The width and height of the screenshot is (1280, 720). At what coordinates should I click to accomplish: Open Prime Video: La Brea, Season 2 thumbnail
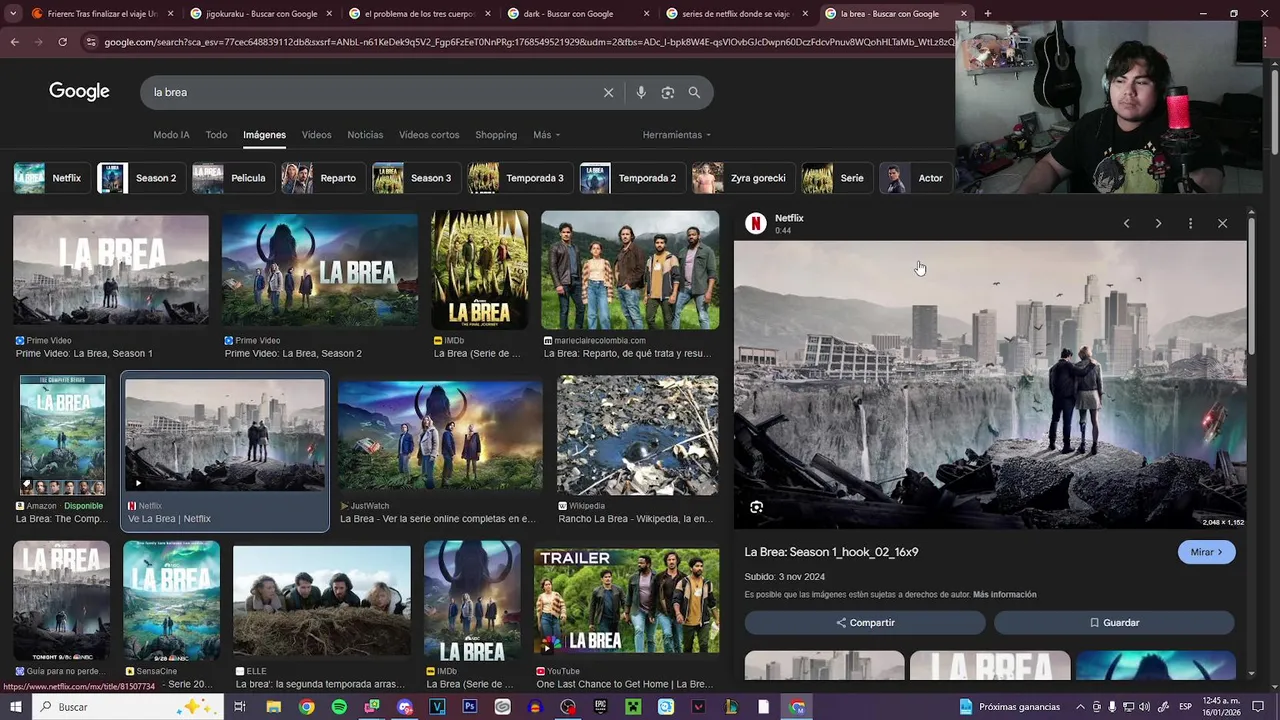coord(320,270)
